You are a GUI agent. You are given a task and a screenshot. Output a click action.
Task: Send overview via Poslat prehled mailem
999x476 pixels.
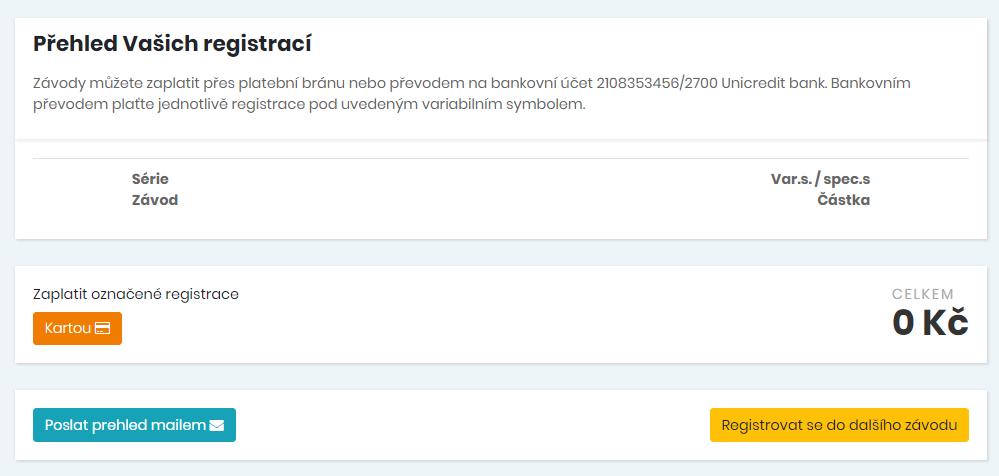click(134, 425)
